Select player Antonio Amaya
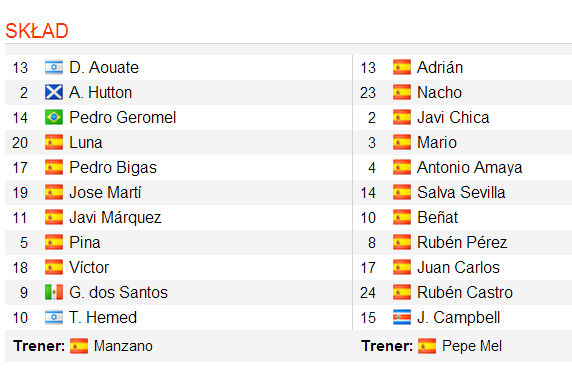This screenshot has height=375, width=572. click(x=470, y=168)
